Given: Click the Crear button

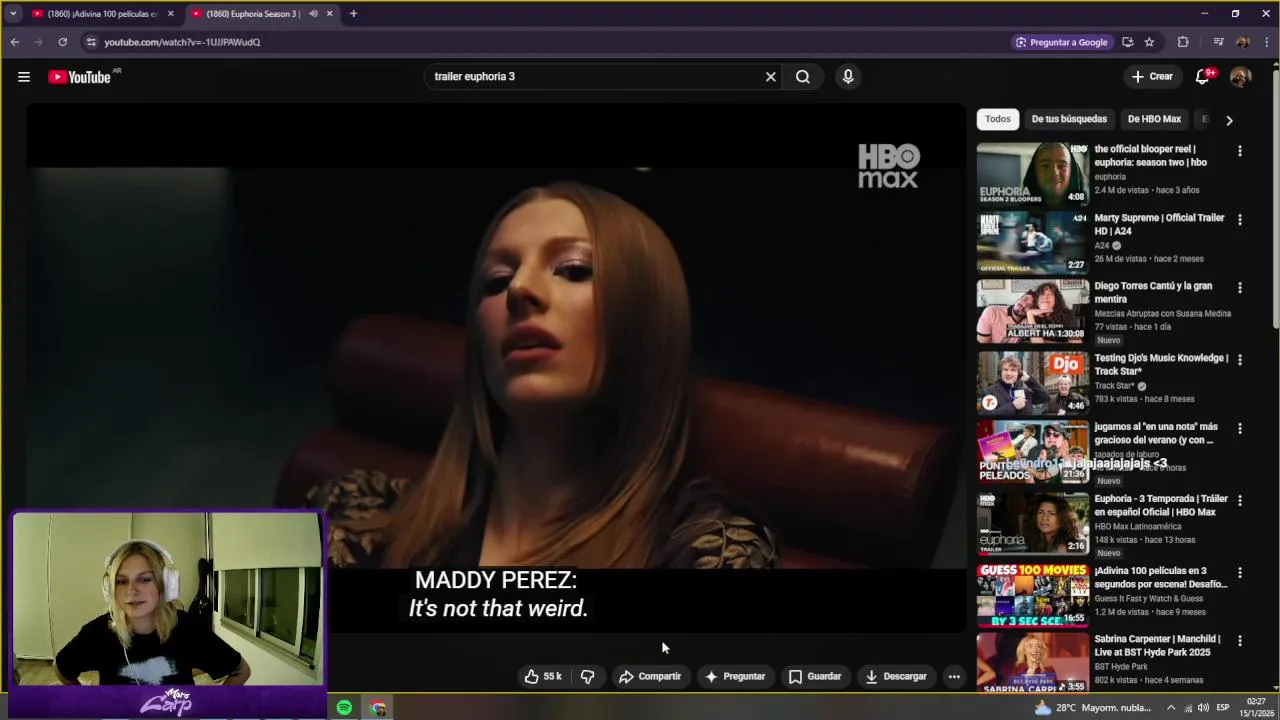Looking at the screenshot, I should pos(1151,77).
